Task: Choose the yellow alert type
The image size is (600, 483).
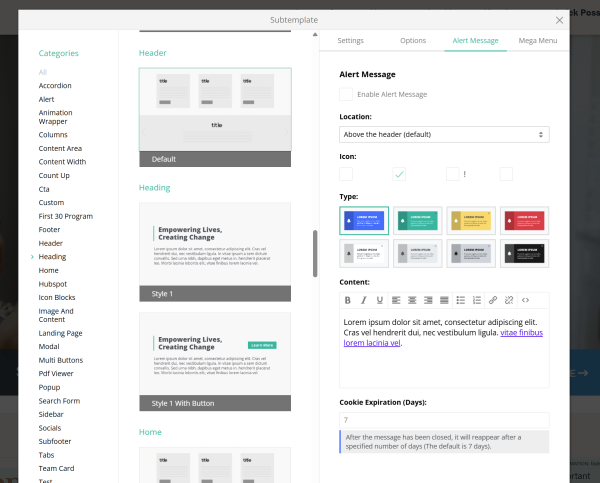Action: (471, 221)
